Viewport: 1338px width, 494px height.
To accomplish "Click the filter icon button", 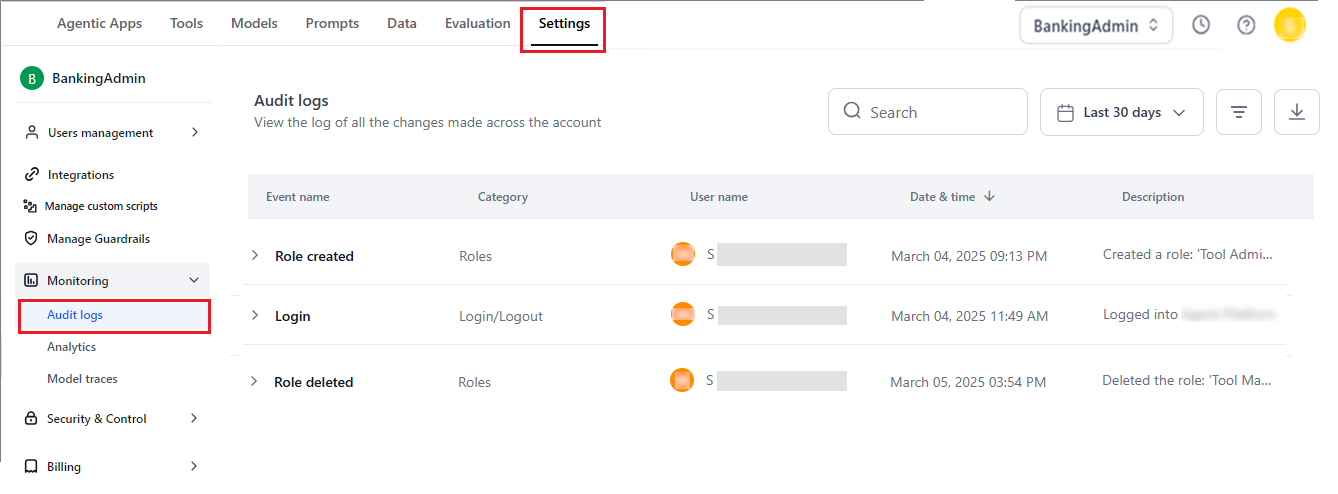I will click(x=1238, y=112).
